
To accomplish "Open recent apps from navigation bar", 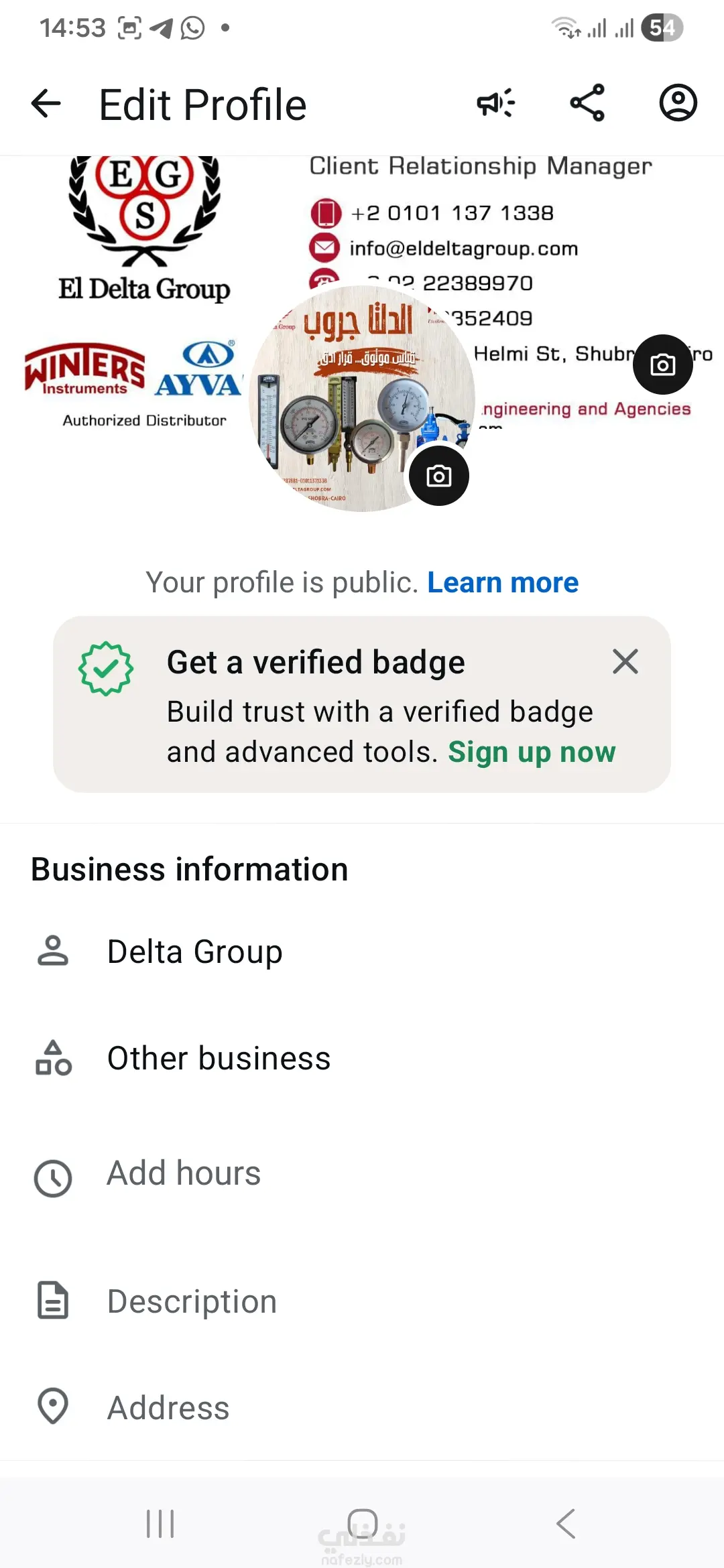I will (160, 1524).
